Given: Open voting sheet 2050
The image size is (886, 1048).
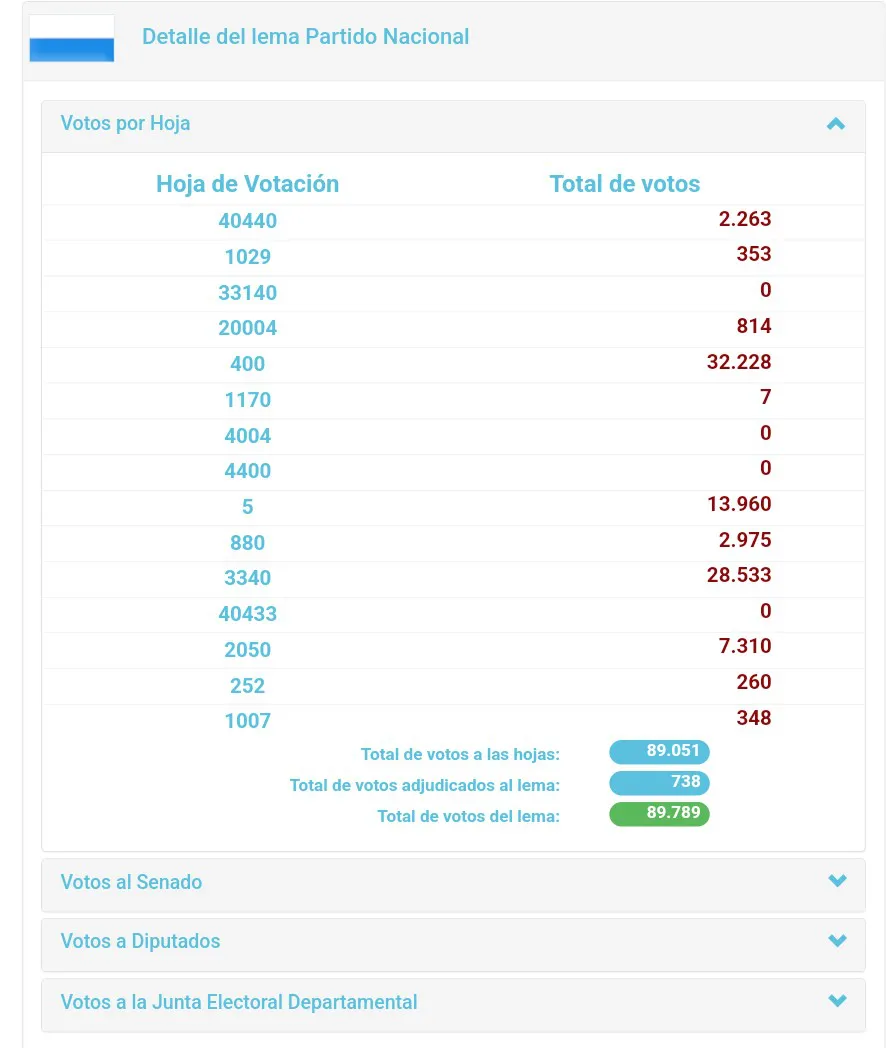Looking at the screenshot, I should click(x=247, y=650).
